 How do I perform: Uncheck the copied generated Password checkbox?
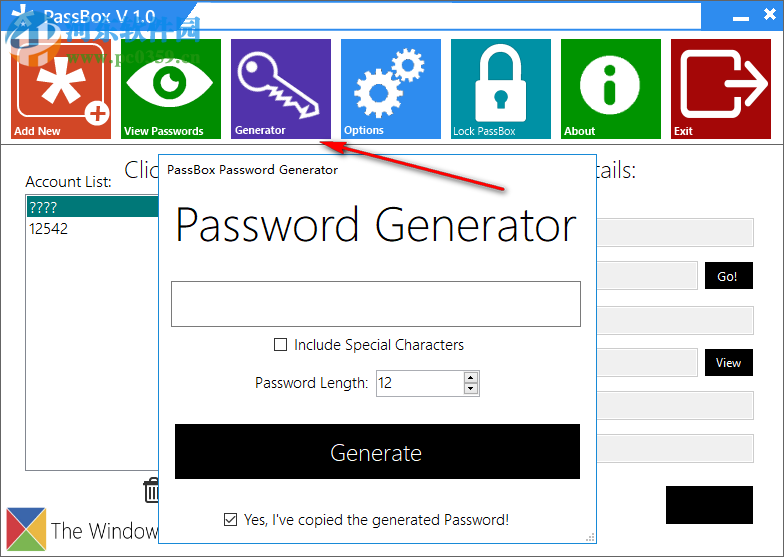pyautogui.click(x=231, y=520)
